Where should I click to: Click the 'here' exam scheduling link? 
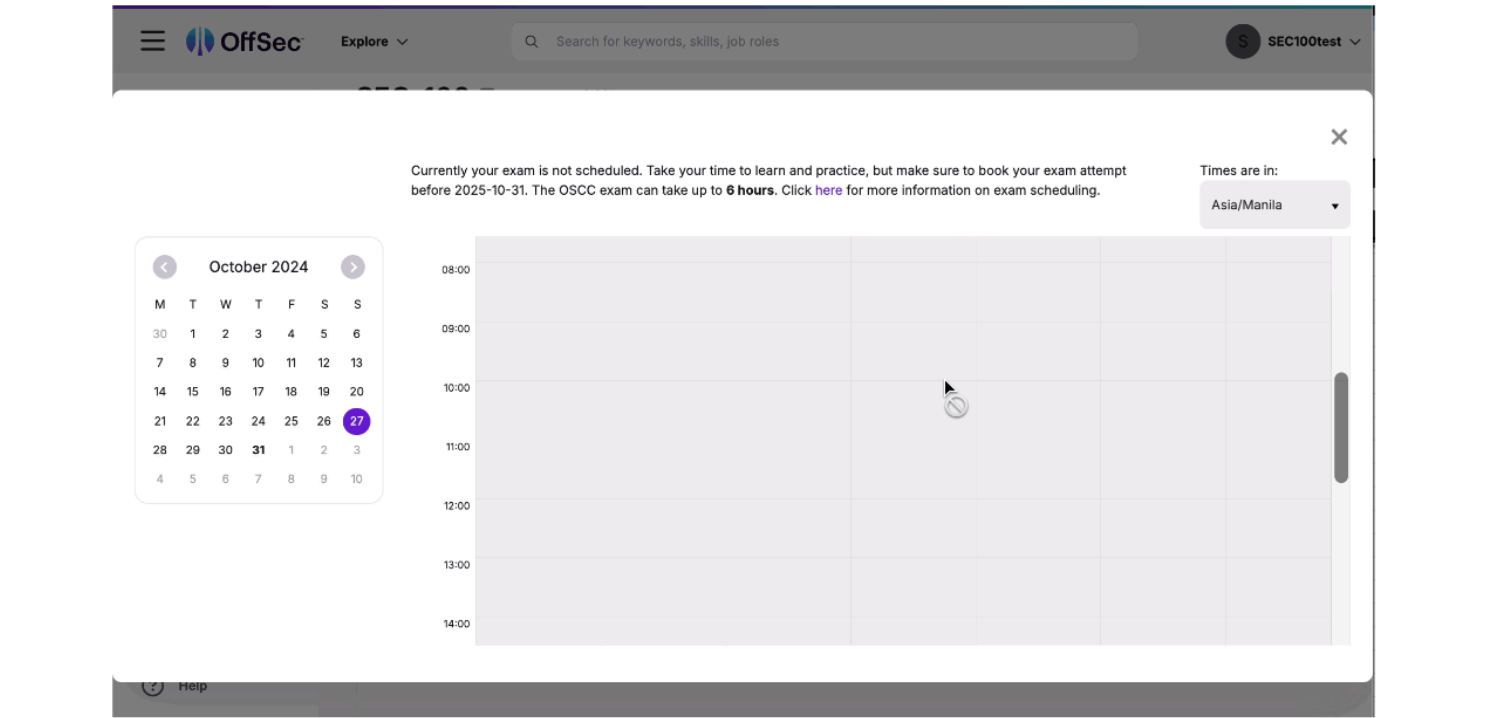coord(828,190)
